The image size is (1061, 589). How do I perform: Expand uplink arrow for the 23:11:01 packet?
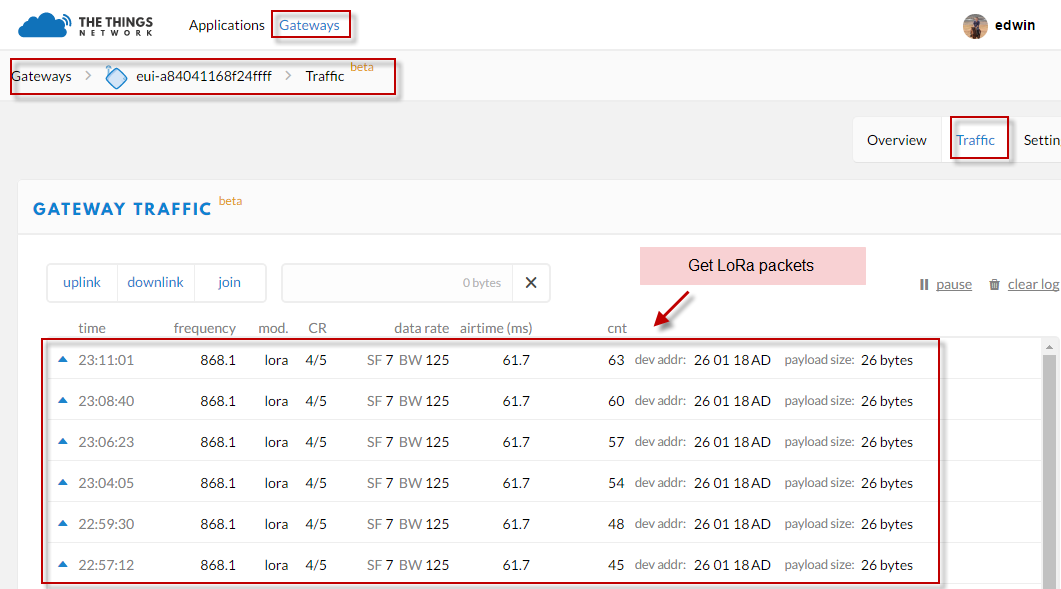63,359
